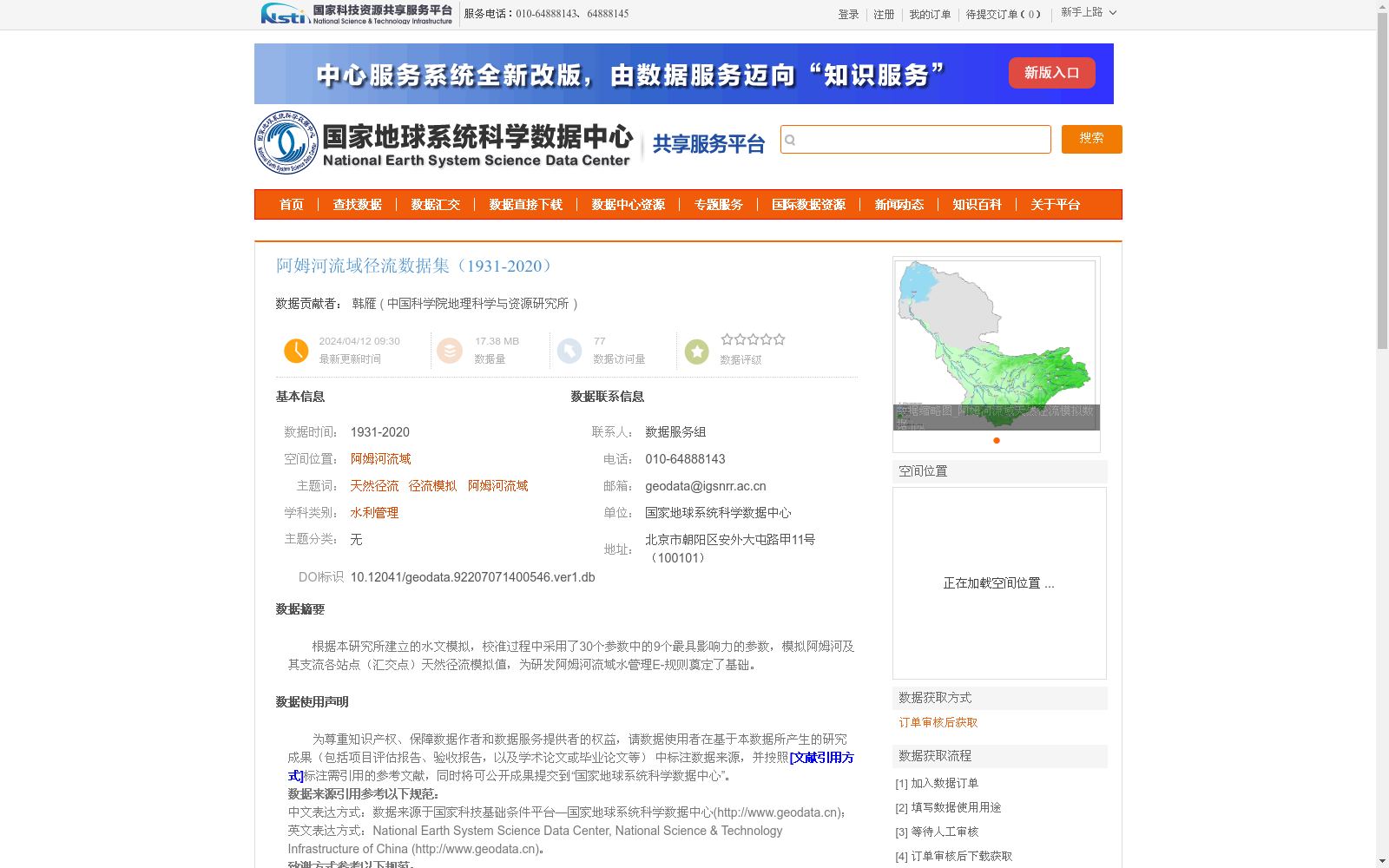Screen dimensions: 1389x868
Task: Open the 文献引用方式 link
Action: pos(821,758)
